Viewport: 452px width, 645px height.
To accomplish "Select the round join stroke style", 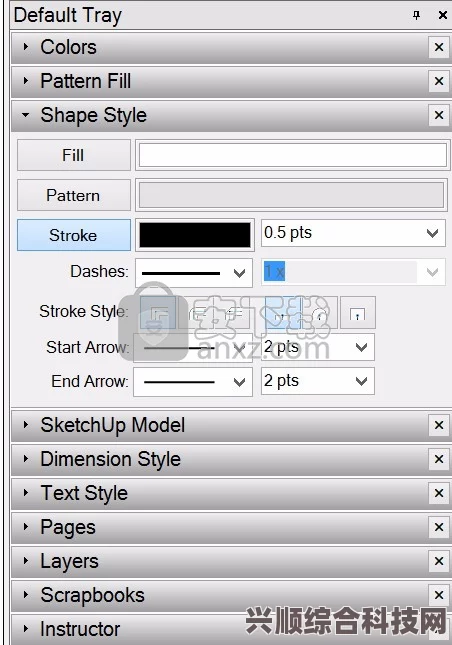I will [195, 313].
